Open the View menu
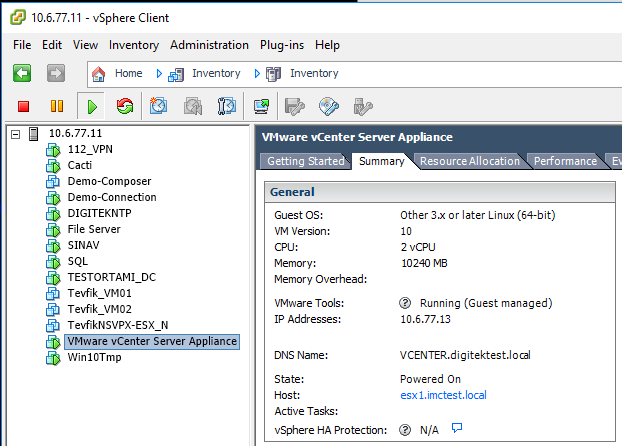Screen dimensions: 622x446 pyautogui.click(x=85, y=45)
